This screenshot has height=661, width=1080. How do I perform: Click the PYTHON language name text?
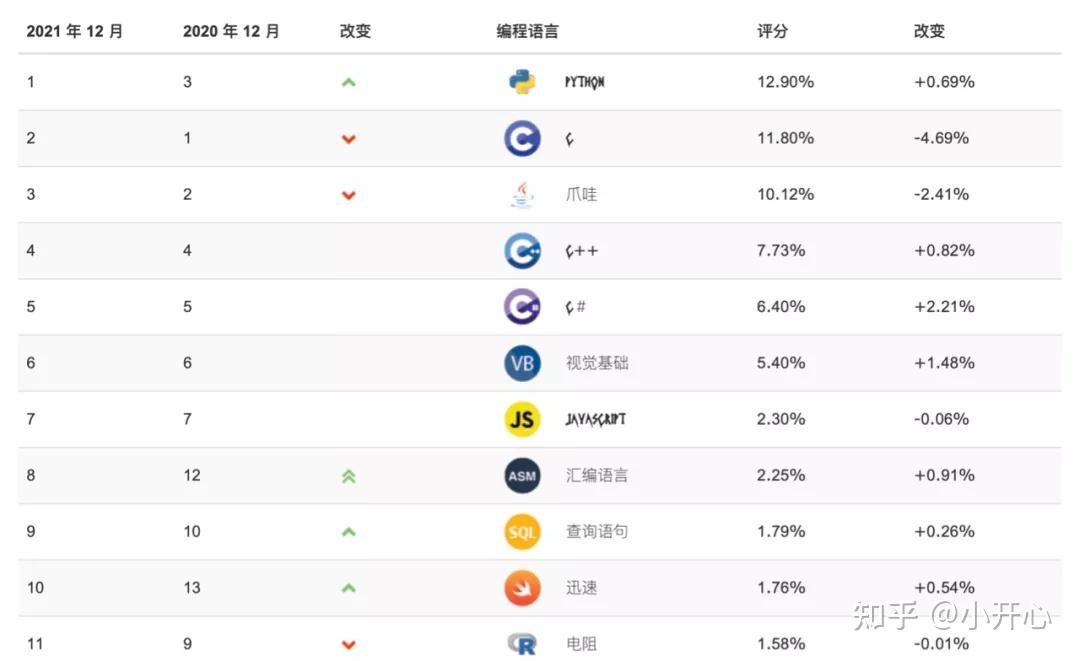(x=585, y=82)
